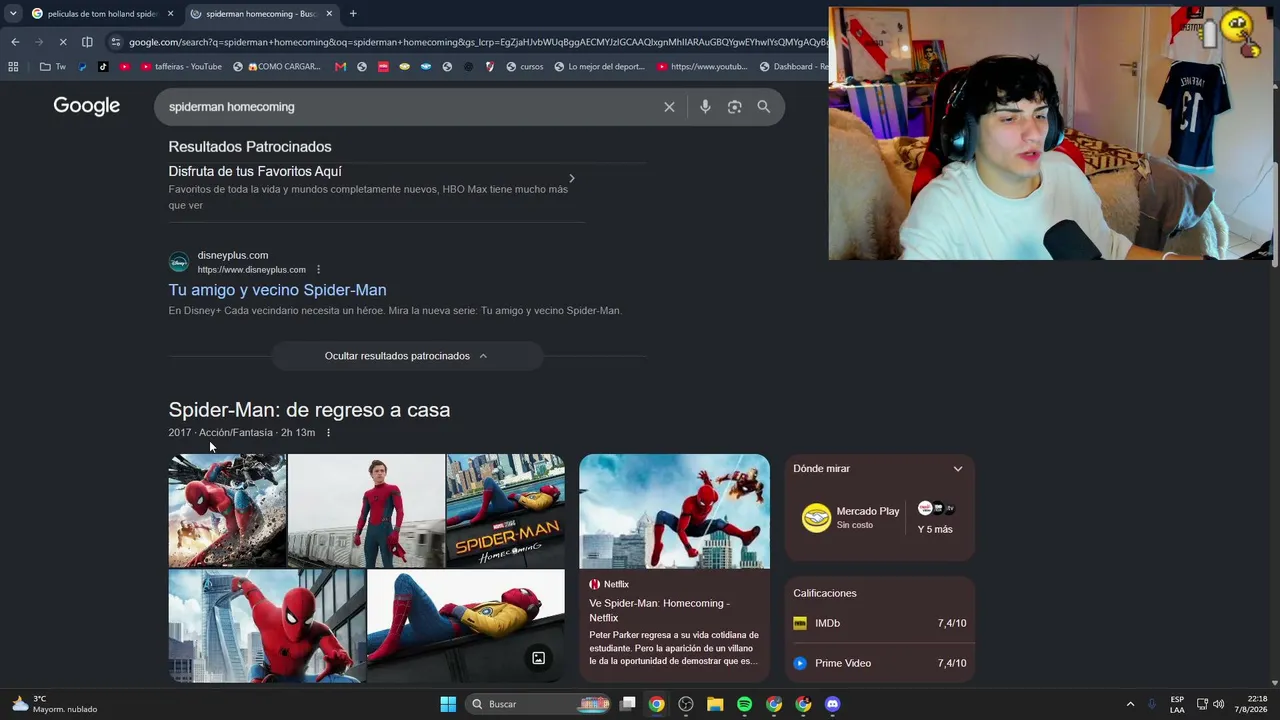Screen dimensions: 1280x720
Task: Click the Windows taskbar Buscar search box
Action: pyautogui.click(x=538, y=704)
